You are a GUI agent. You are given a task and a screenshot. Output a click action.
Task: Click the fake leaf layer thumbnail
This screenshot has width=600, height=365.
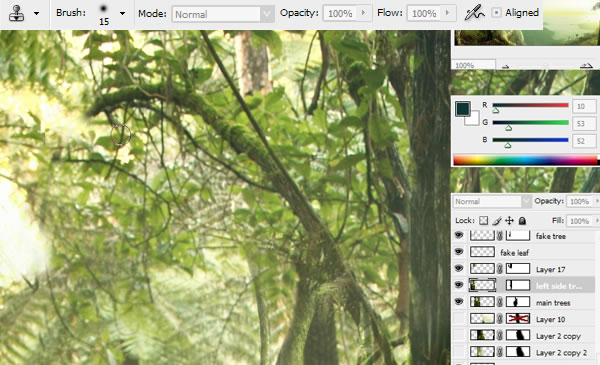482,252
